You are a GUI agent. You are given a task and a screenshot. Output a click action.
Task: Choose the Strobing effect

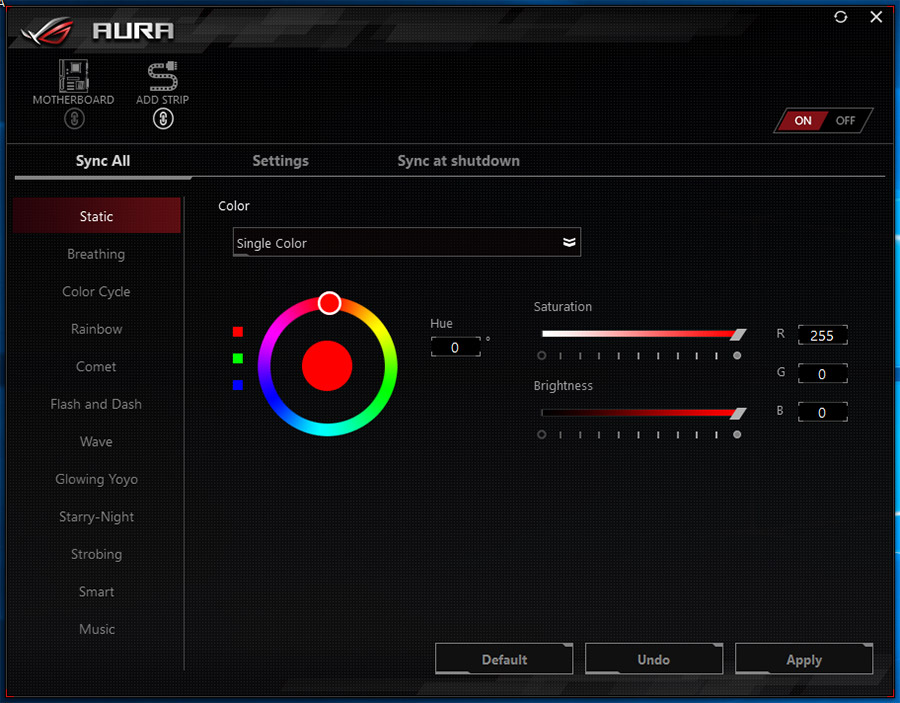point(96,554)
